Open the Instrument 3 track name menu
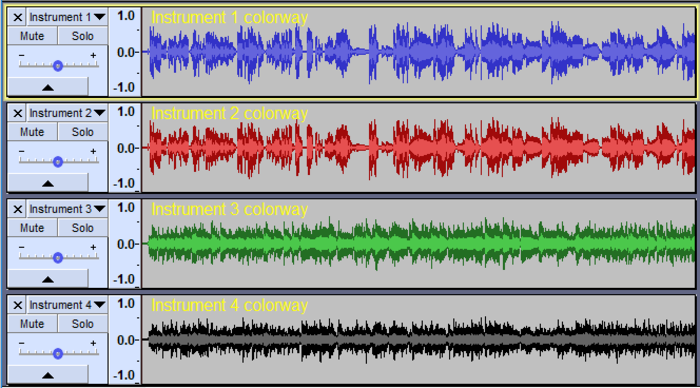This screenshot has height=388, width=700. tap(67, 209)
